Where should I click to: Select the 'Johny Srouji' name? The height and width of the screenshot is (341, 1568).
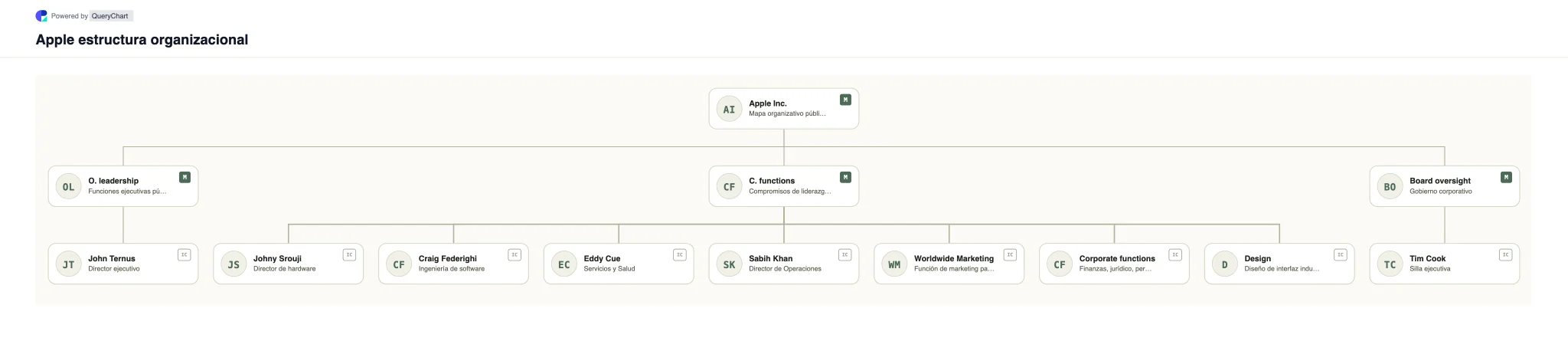coord(277,258)
